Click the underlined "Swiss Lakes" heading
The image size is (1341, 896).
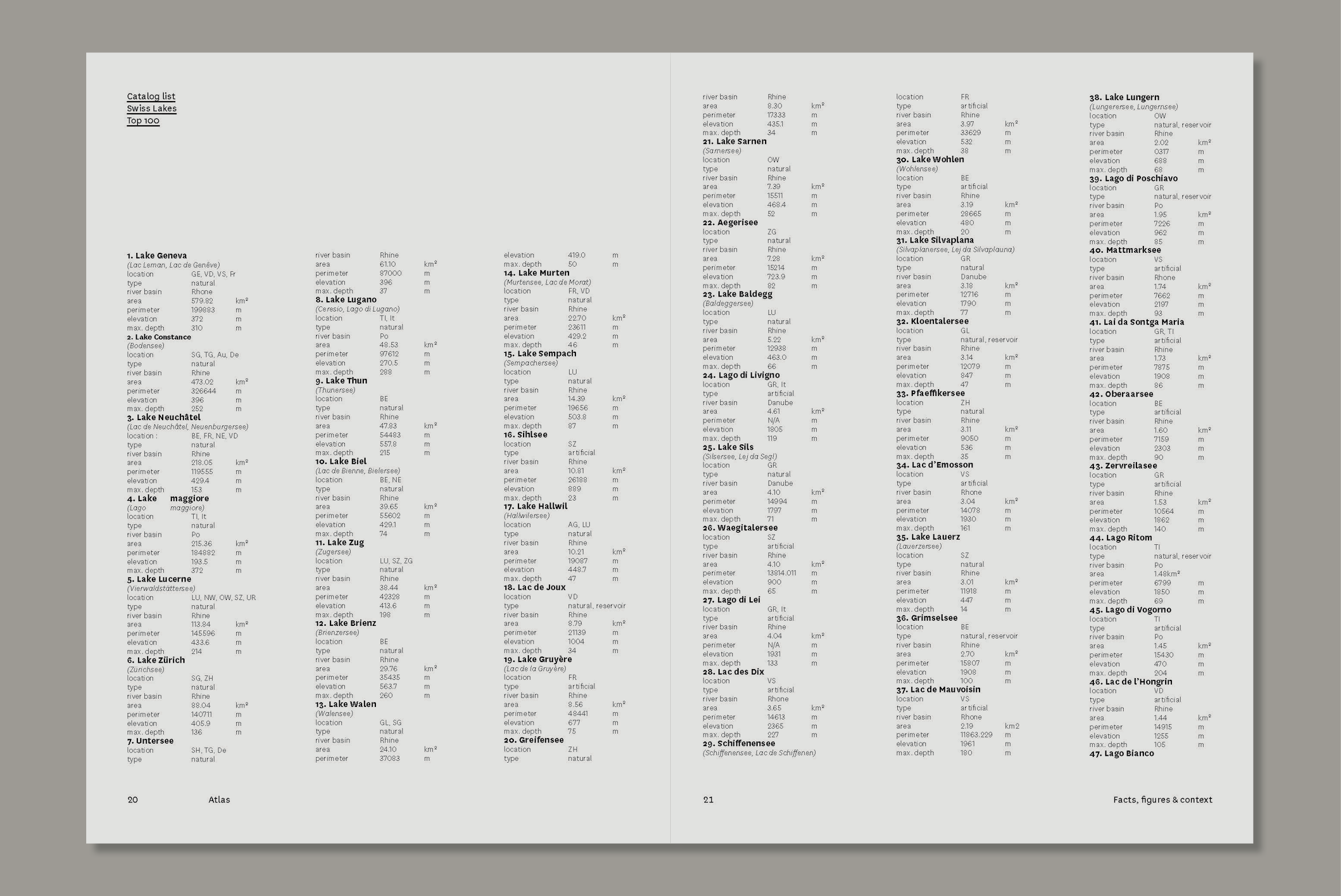(151, 109)
